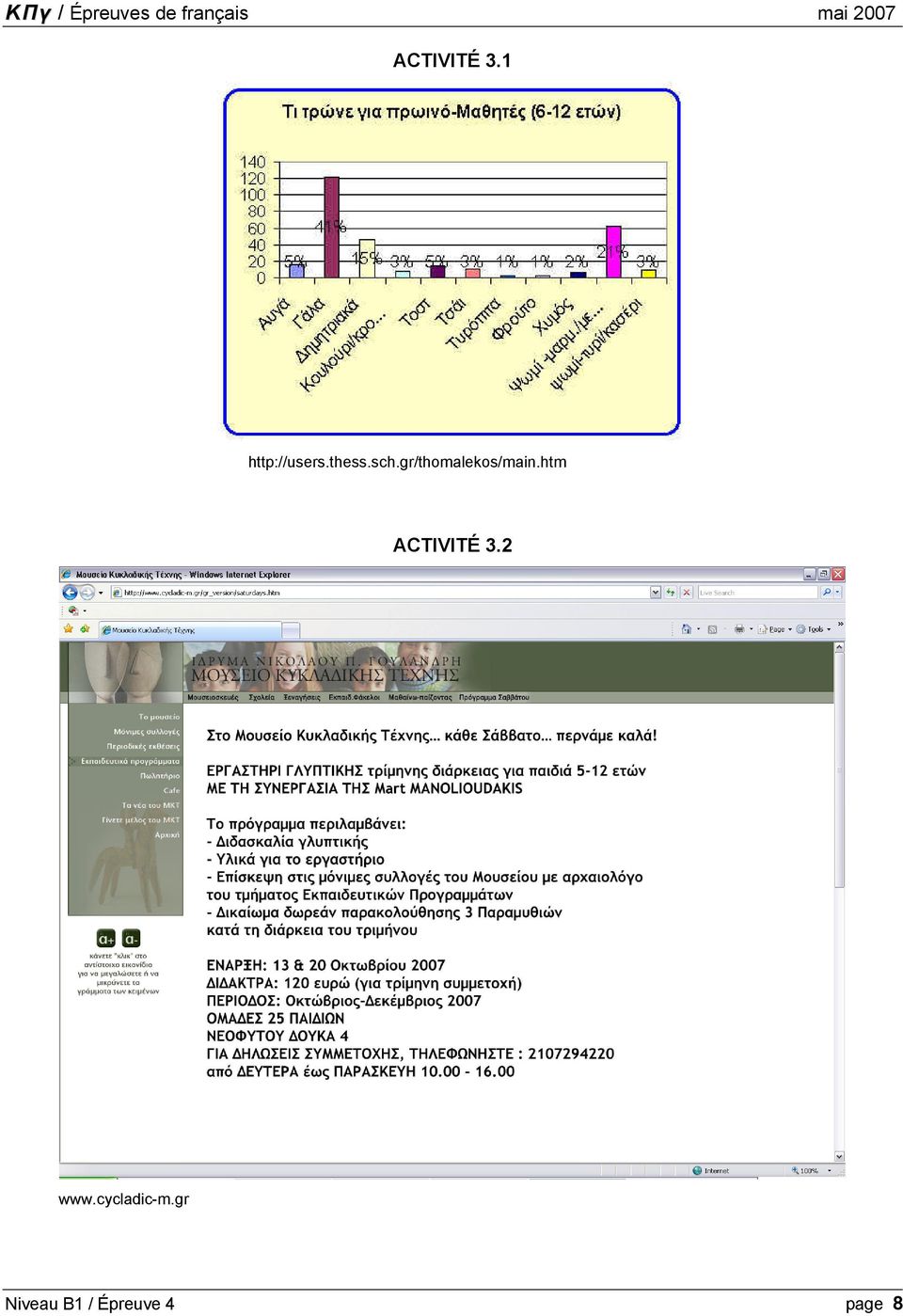Click the vertical scrollbar down arrow

(x=839, y=1156)
